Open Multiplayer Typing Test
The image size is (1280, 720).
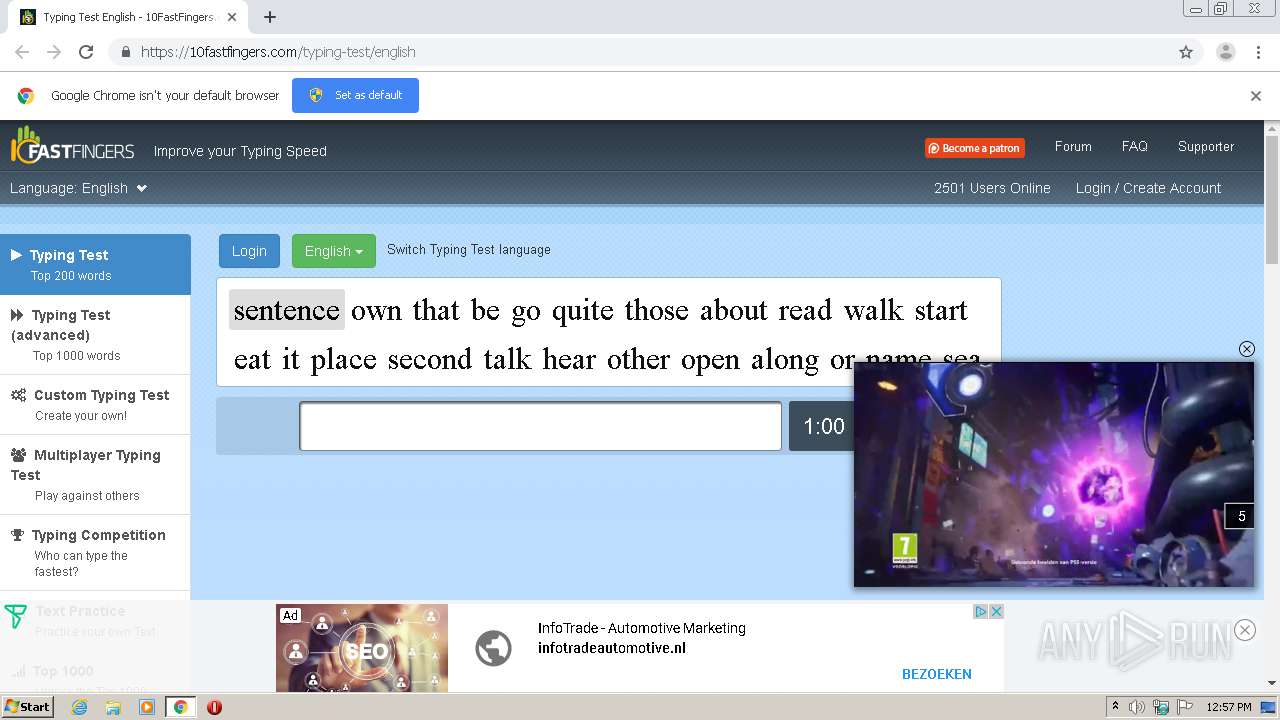pyautogui.click(x=95, y=475)
